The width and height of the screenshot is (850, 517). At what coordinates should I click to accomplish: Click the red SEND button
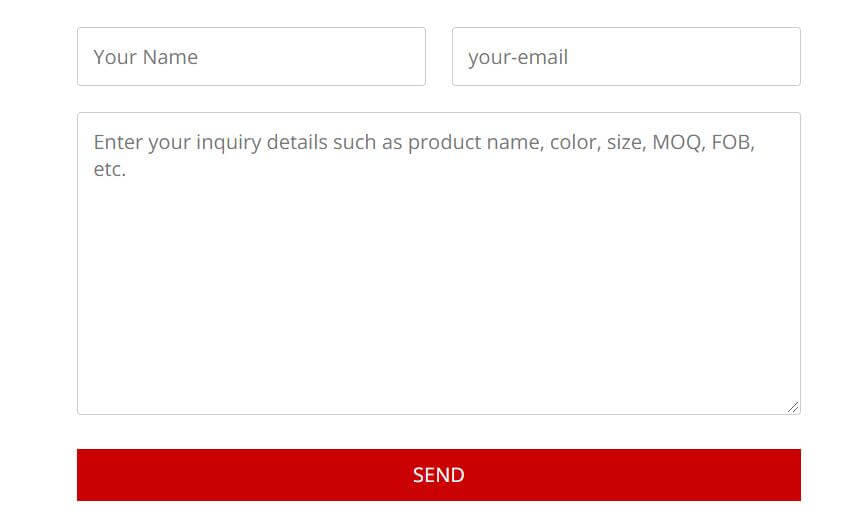439,475
